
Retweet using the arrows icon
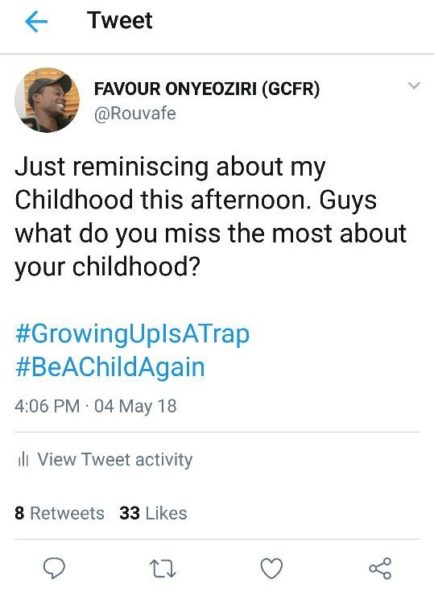(x=163, y=568)
